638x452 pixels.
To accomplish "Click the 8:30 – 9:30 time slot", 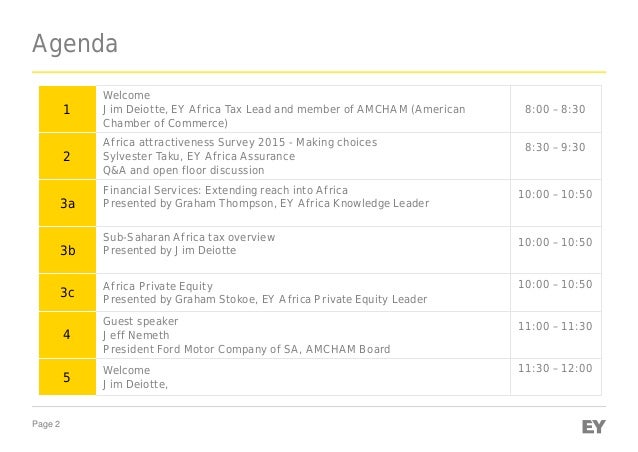I will point(555,147).
